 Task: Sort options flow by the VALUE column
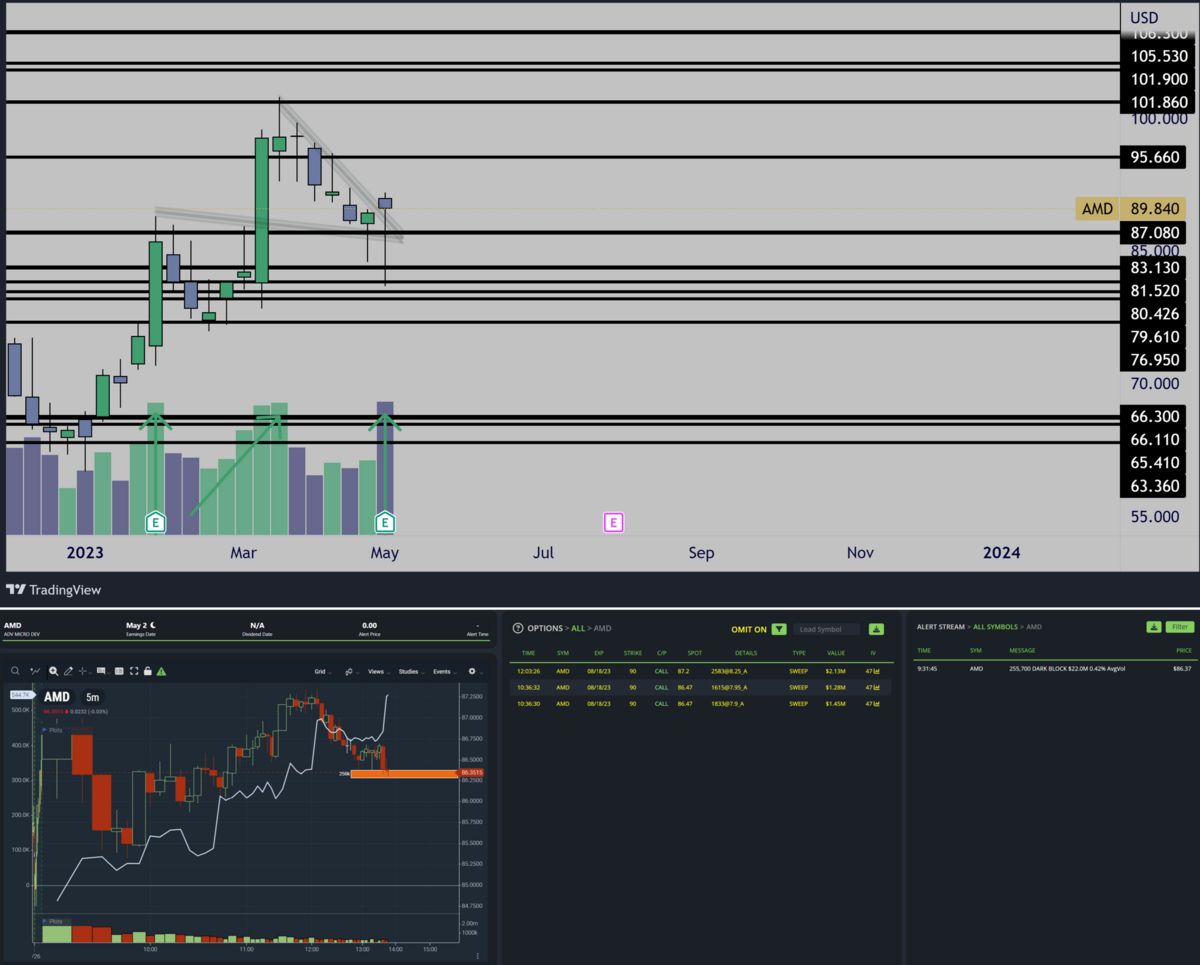(x=836, y=653)
